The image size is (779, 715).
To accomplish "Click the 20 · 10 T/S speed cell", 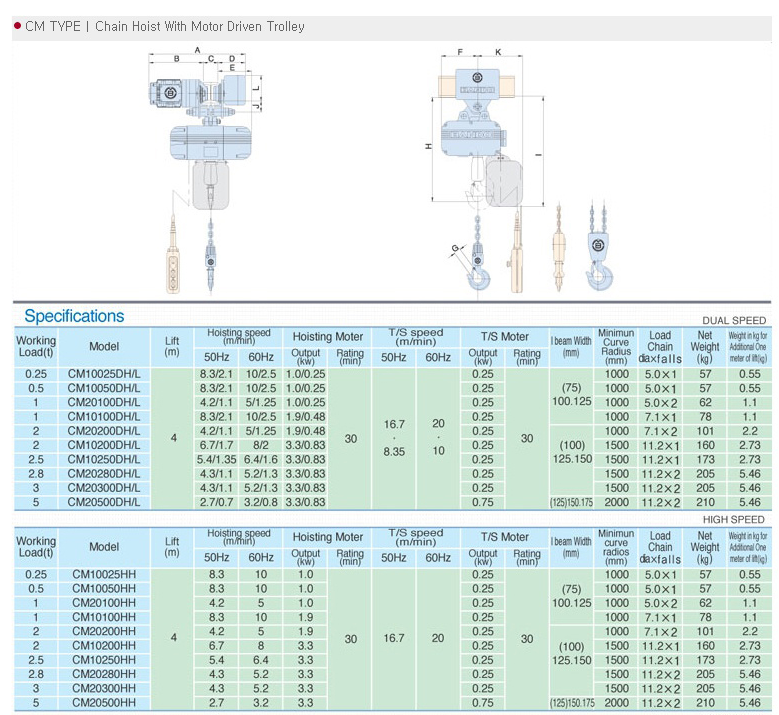I will [438, 438].
